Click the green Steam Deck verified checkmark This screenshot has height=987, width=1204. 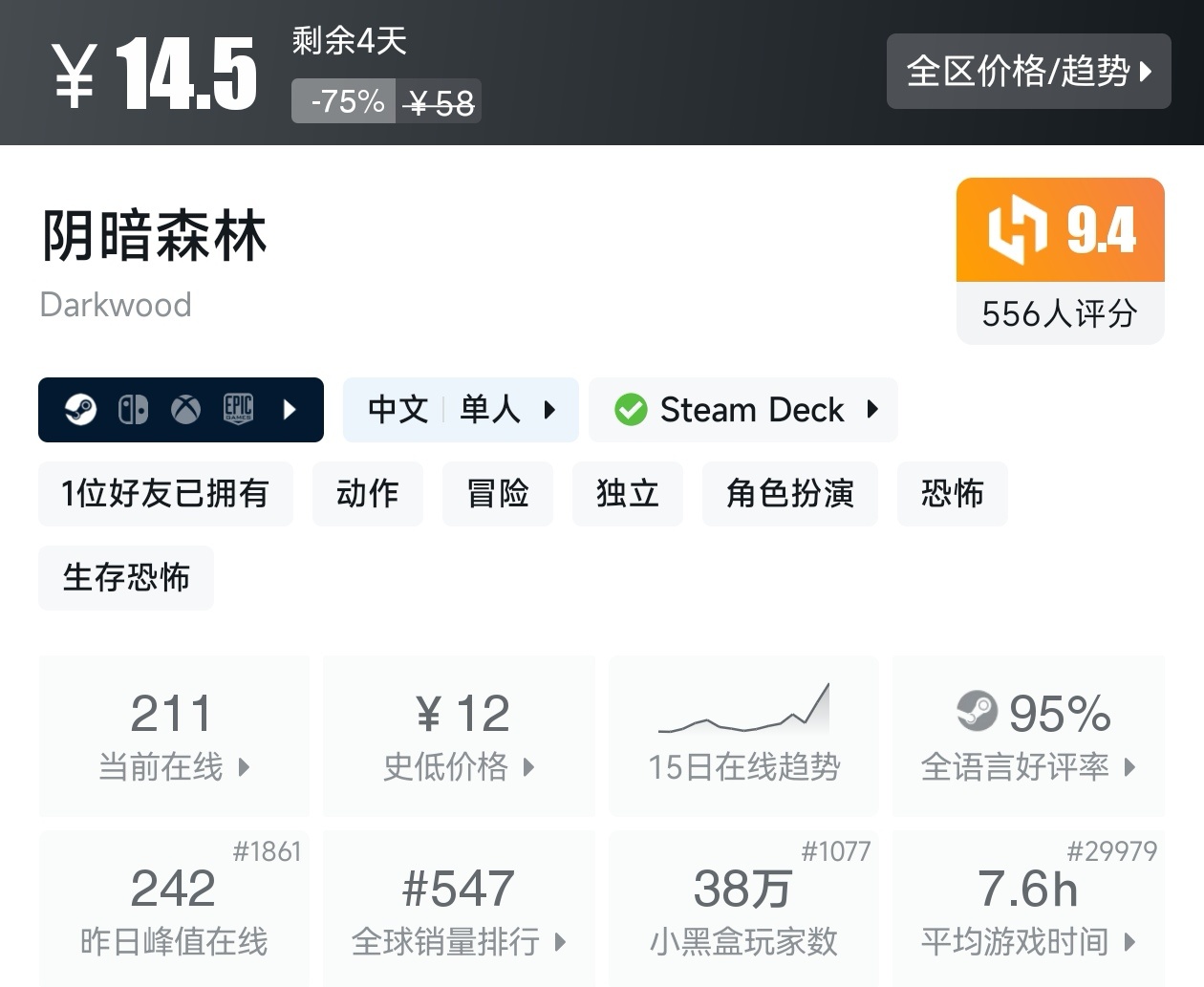point(631,410)
